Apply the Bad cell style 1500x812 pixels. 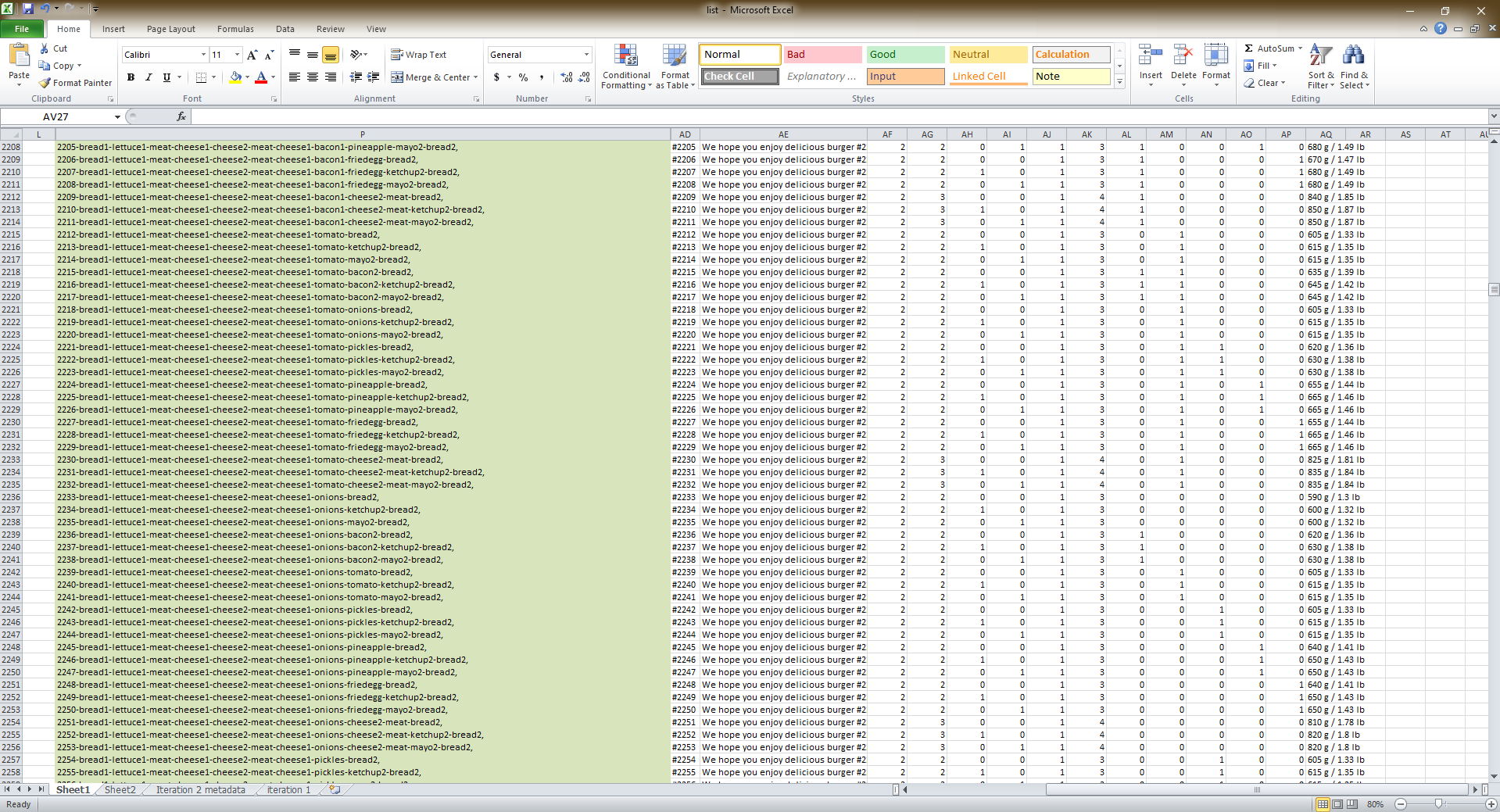(822, 55)
